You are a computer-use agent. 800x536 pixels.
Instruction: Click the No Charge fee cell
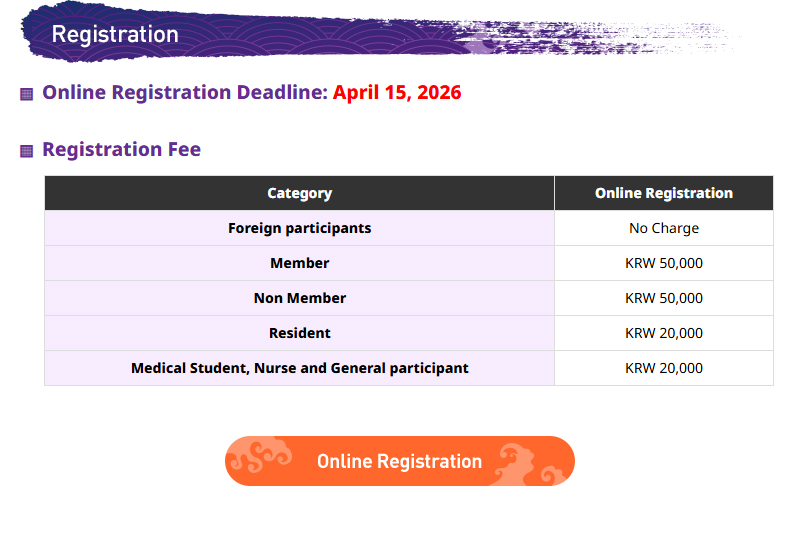pos(663,228)
